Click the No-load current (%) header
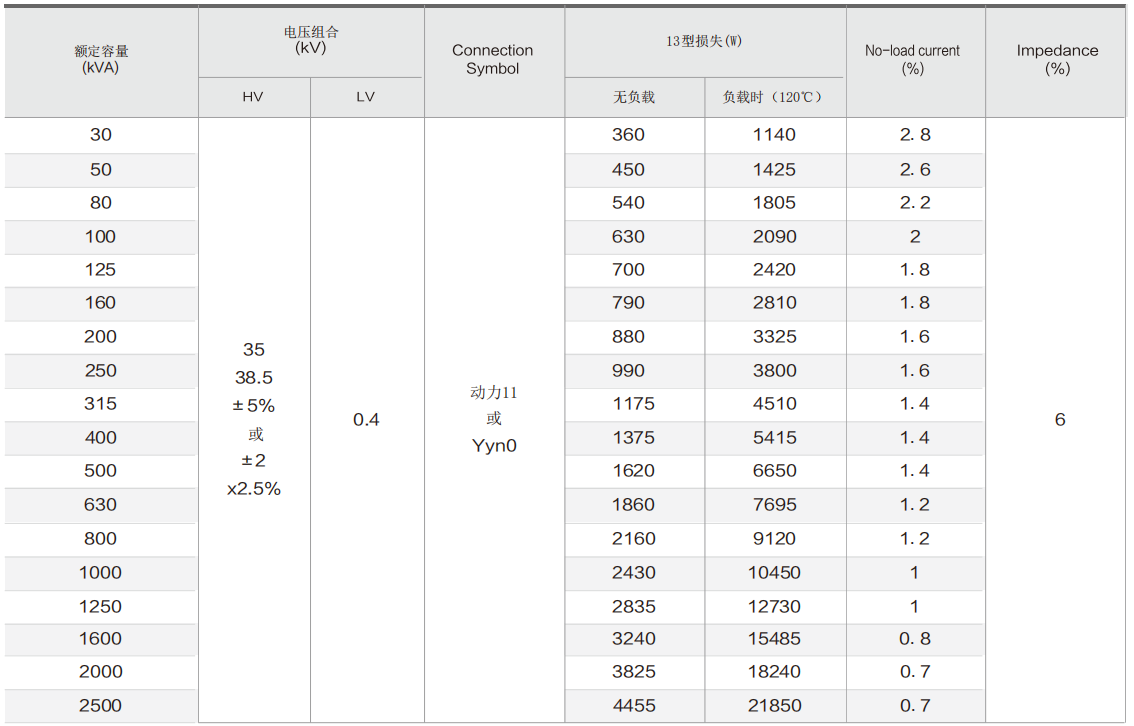 point(912,60)
